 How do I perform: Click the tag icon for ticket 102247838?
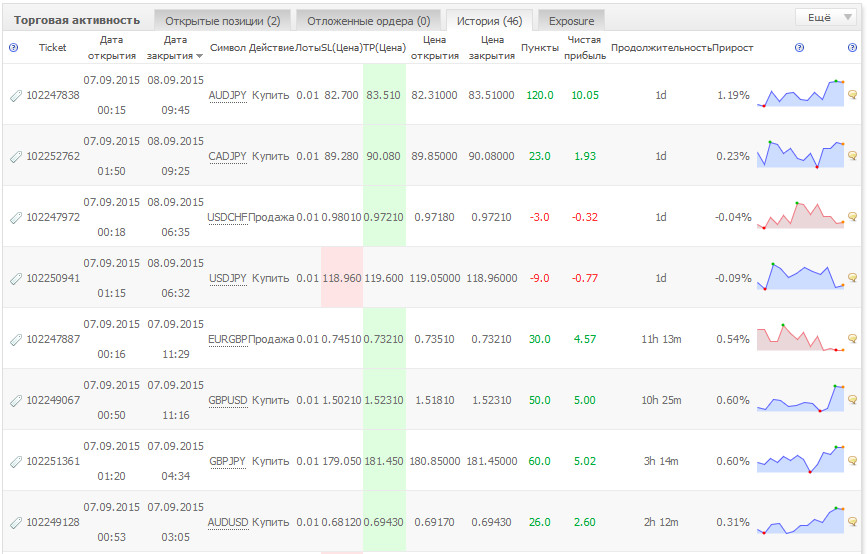(x=16, y=96)
